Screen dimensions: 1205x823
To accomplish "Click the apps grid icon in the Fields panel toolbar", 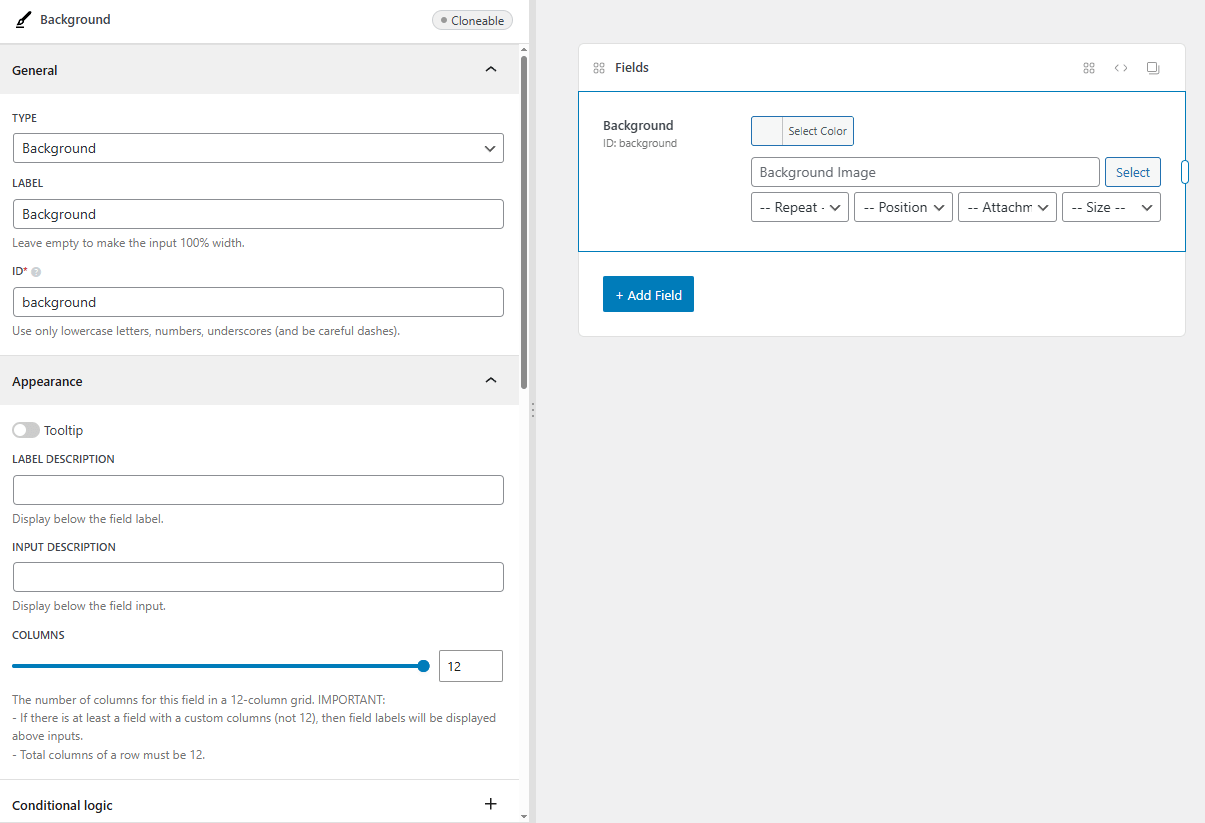I will pos(1089,67).
